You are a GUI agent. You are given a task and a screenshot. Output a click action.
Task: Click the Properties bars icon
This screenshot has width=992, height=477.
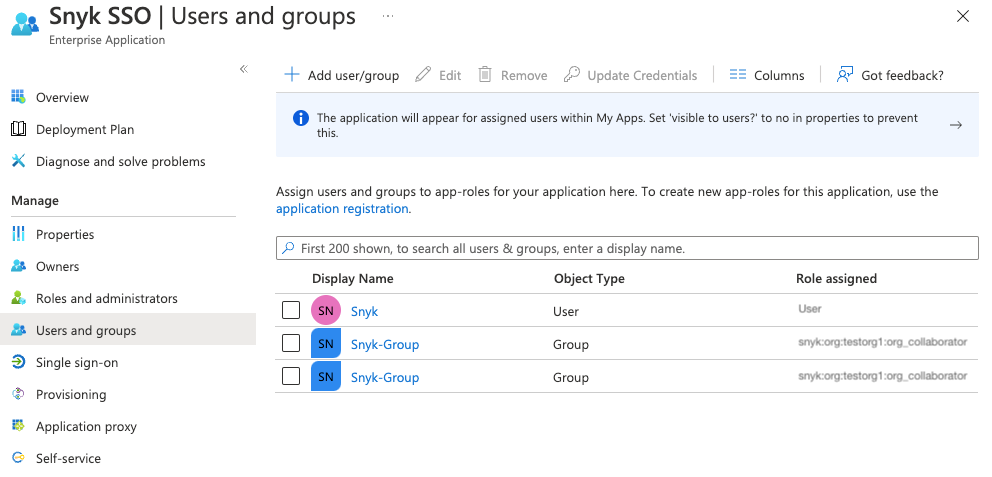click(x=18, y=234)
